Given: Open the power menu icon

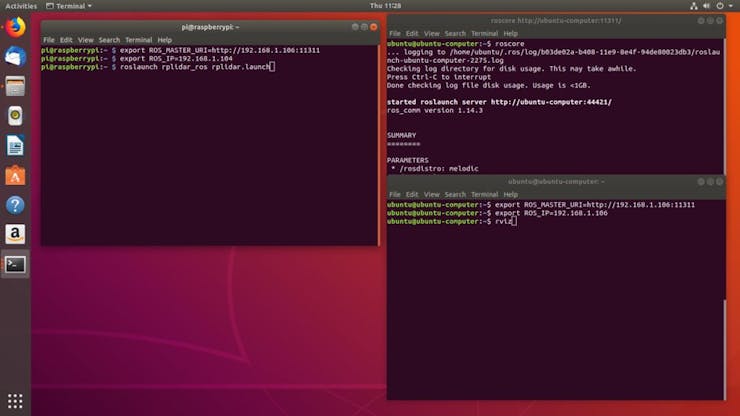Looking at the screenshot, I should 720,6.
